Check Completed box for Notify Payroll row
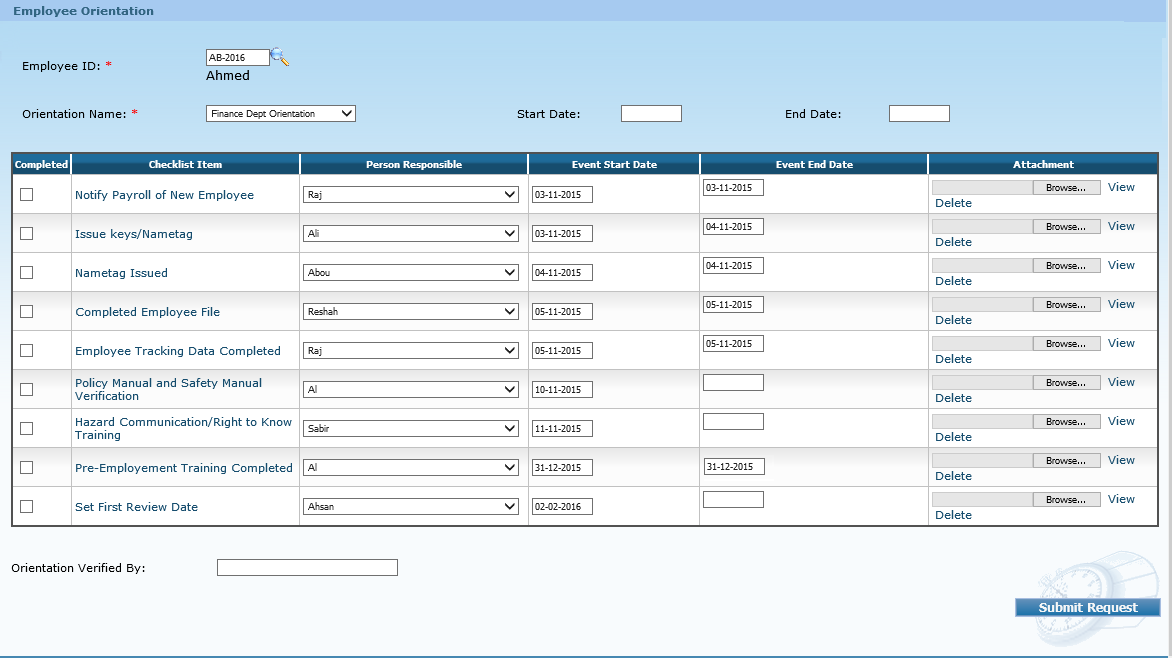The height and width of the screenshot is (658, 1172). (27, 195)
